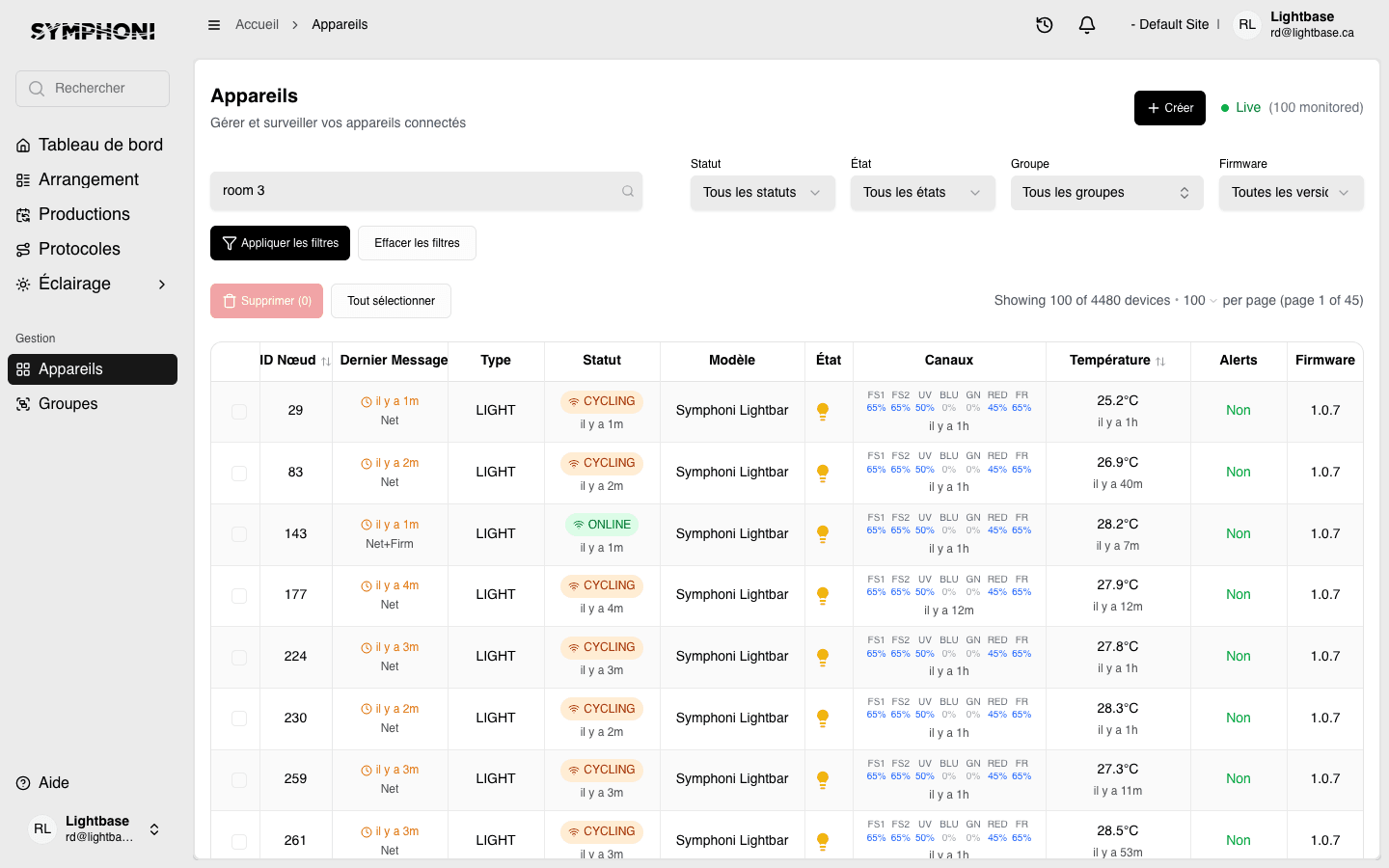Viewport: 1389px width, 868px height.
Task: Check the row checkbox for node 177
Action: point(239,595)
